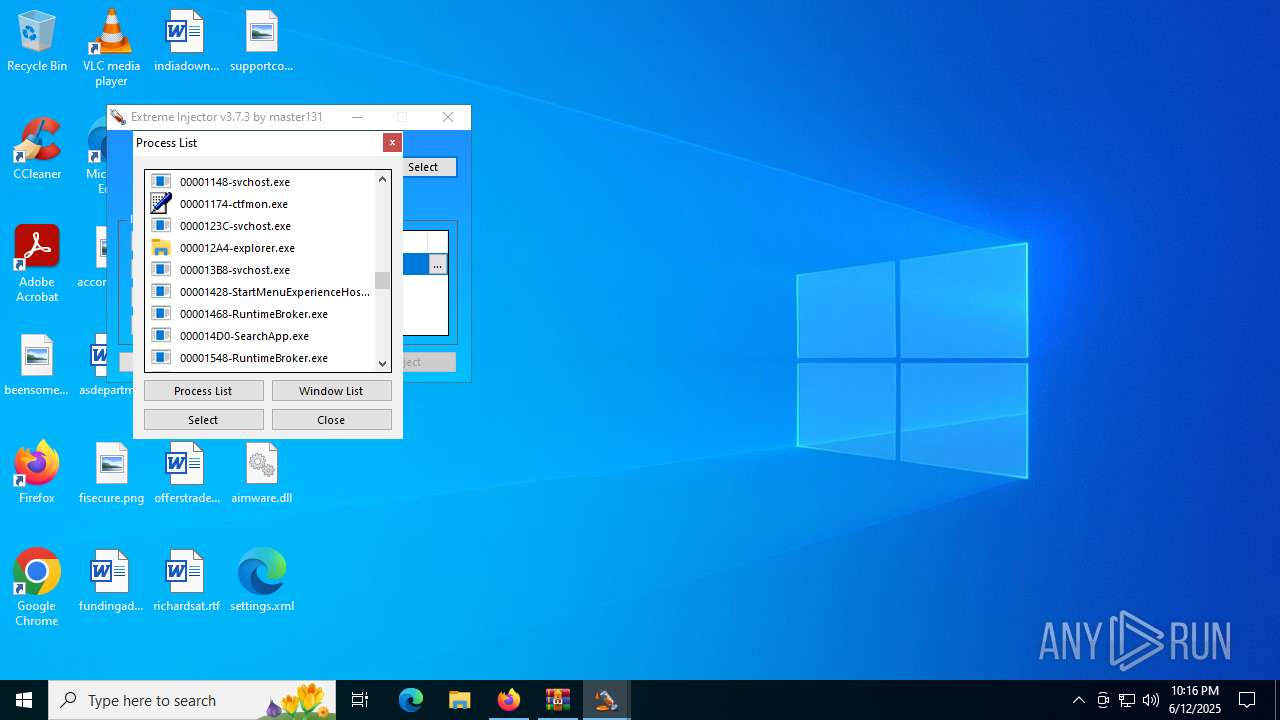Select 00001174-ctfmon.exe entry
The height and width of the screenshot is (720, 1280).
(x=260, y=204)
